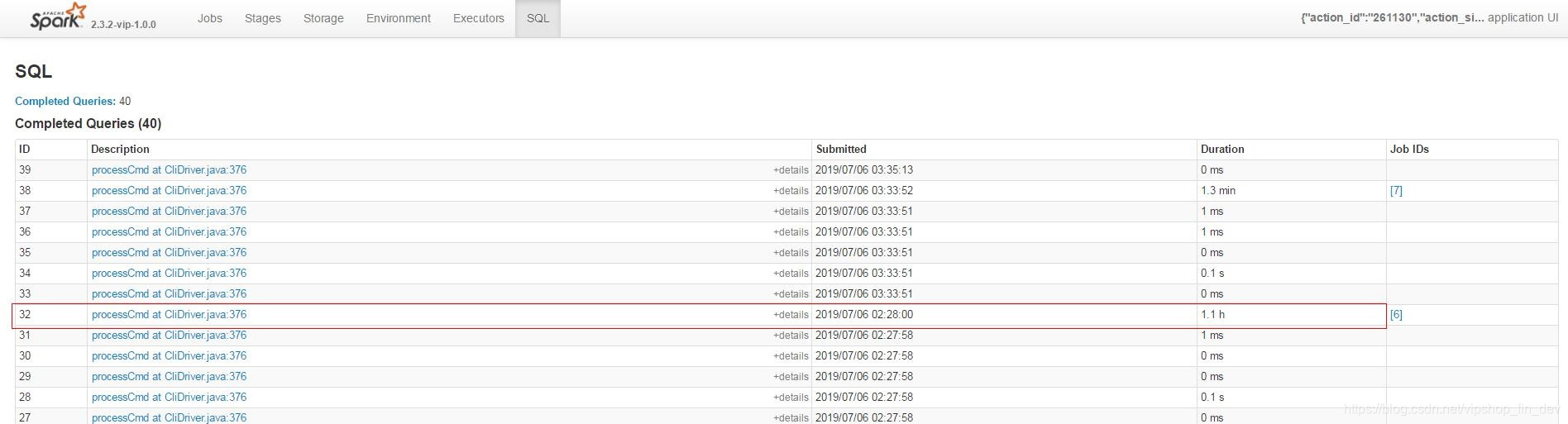Select query 28's 0.1 s duration cell
1568x424 pixels.
[x=1292, y=398]
